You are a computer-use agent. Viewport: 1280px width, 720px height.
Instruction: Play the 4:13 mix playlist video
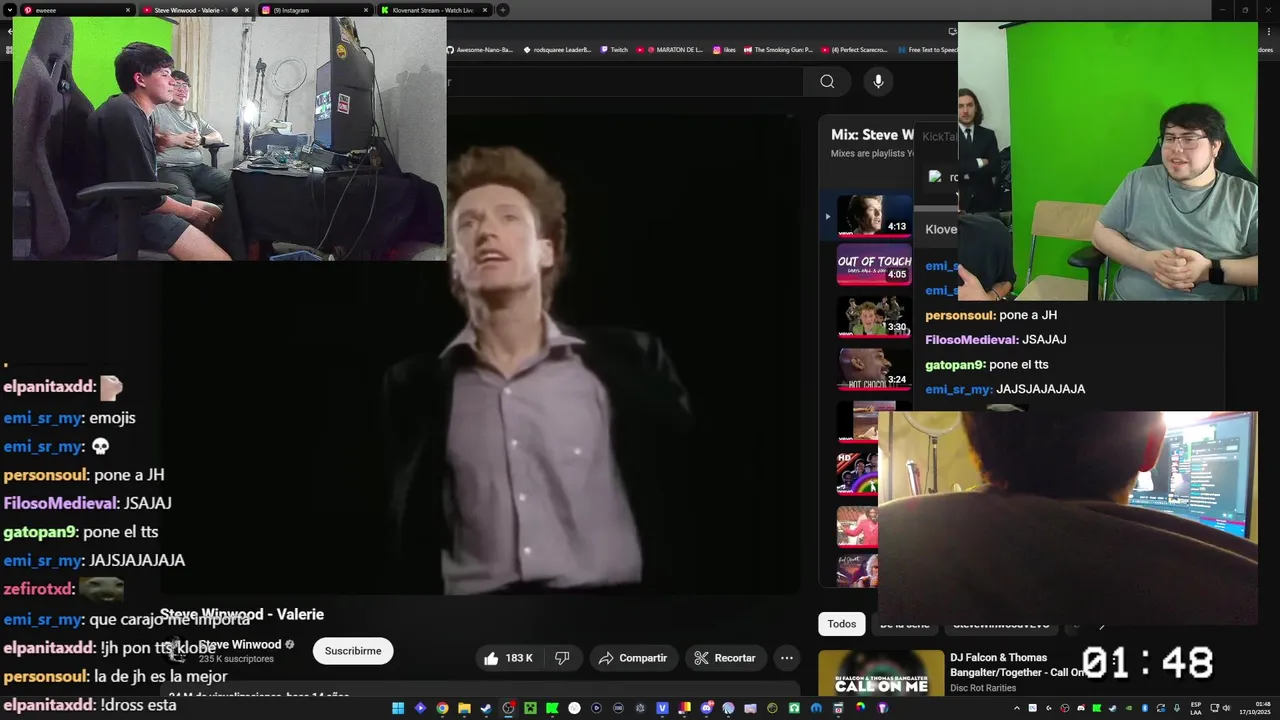tap(873, 214)
